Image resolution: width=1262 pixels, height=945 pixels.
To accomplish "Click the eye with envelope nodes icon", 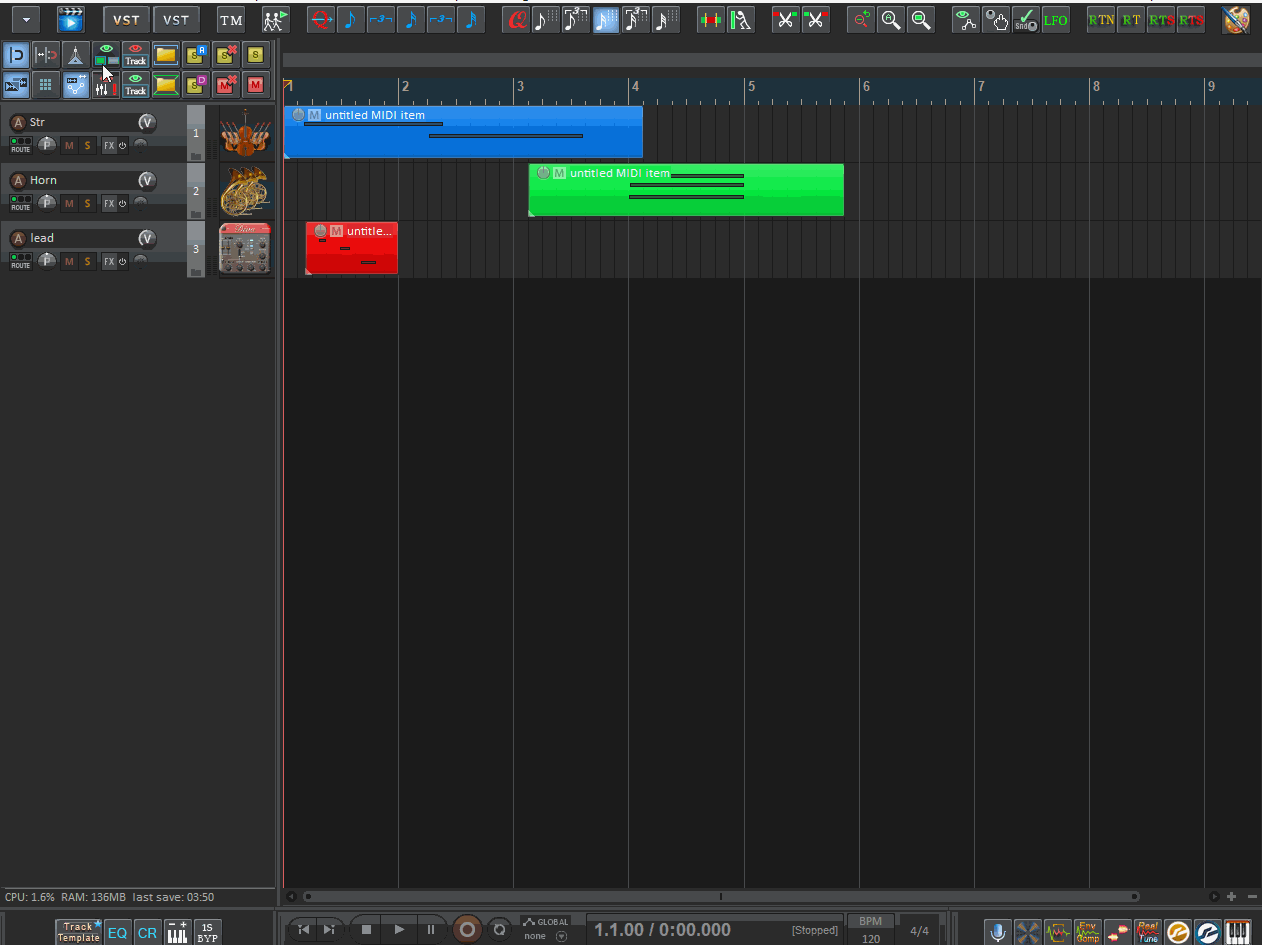I will pyautogui.click(x=965, y=19).
